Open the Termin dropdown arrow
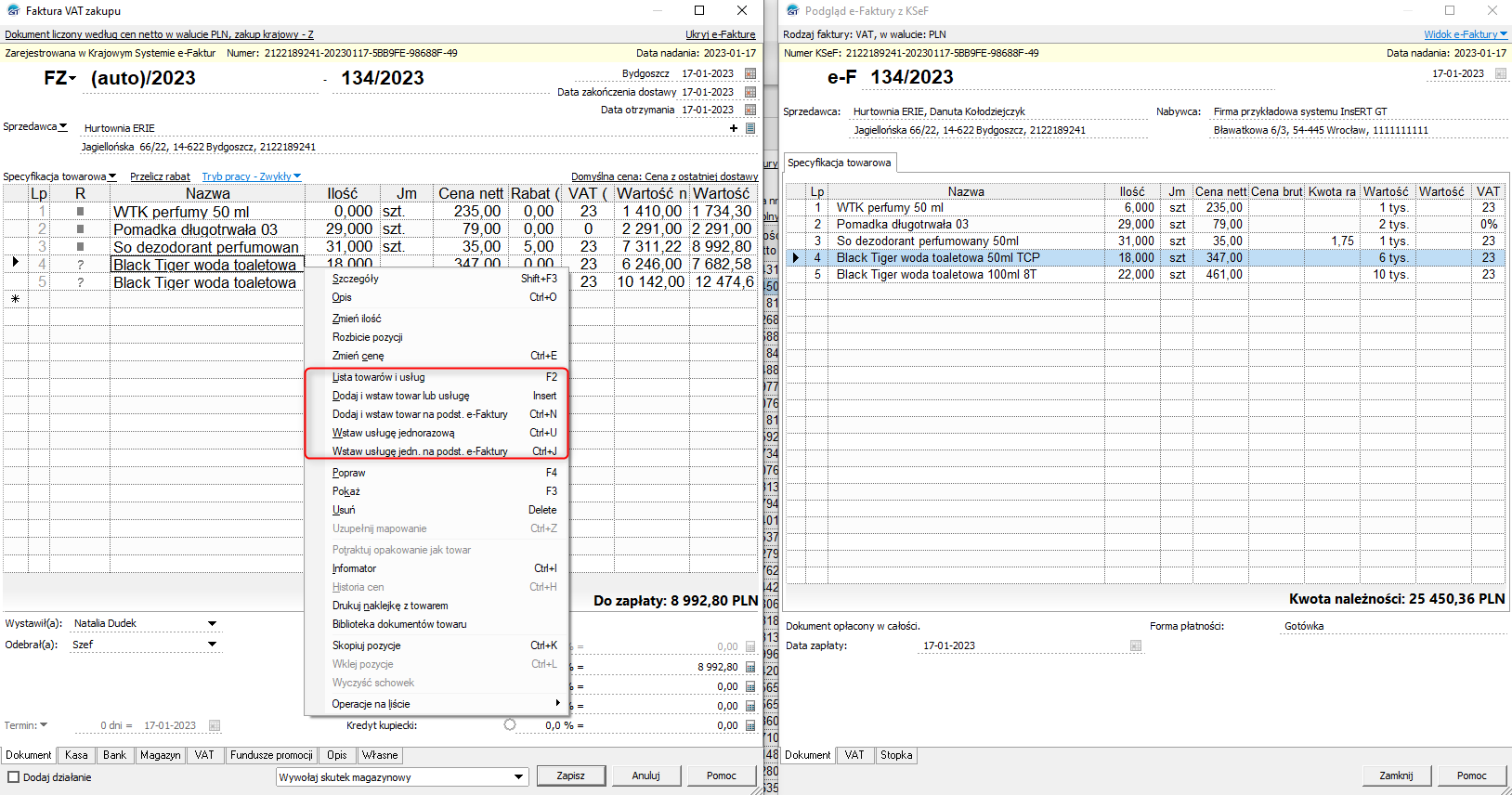Screen dimensions: 1512x795 tap(44, 725)
